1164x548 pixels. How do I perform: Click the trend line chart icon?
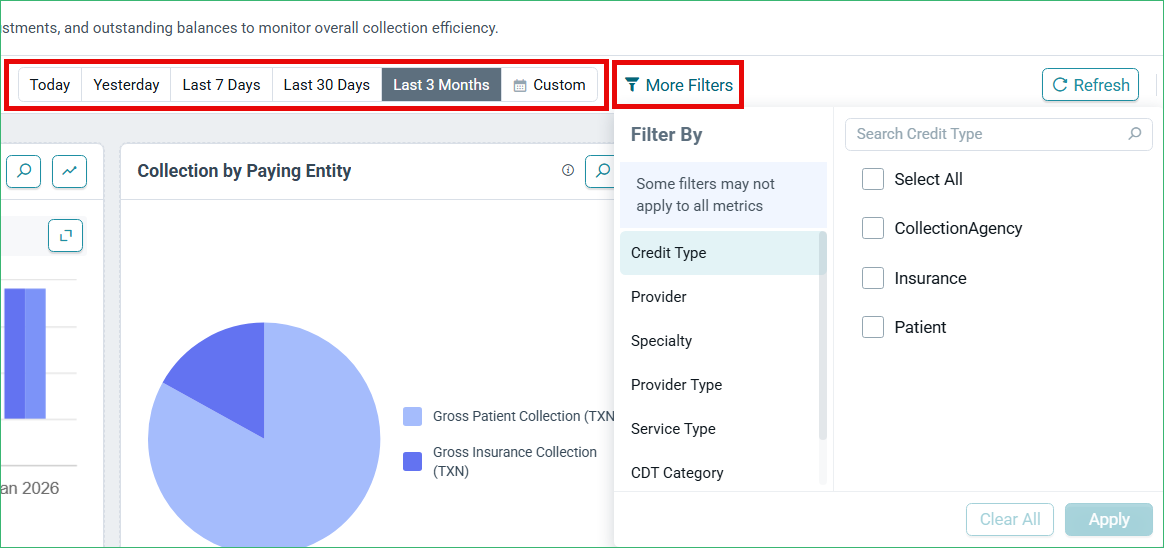click(x=69, y=171)
